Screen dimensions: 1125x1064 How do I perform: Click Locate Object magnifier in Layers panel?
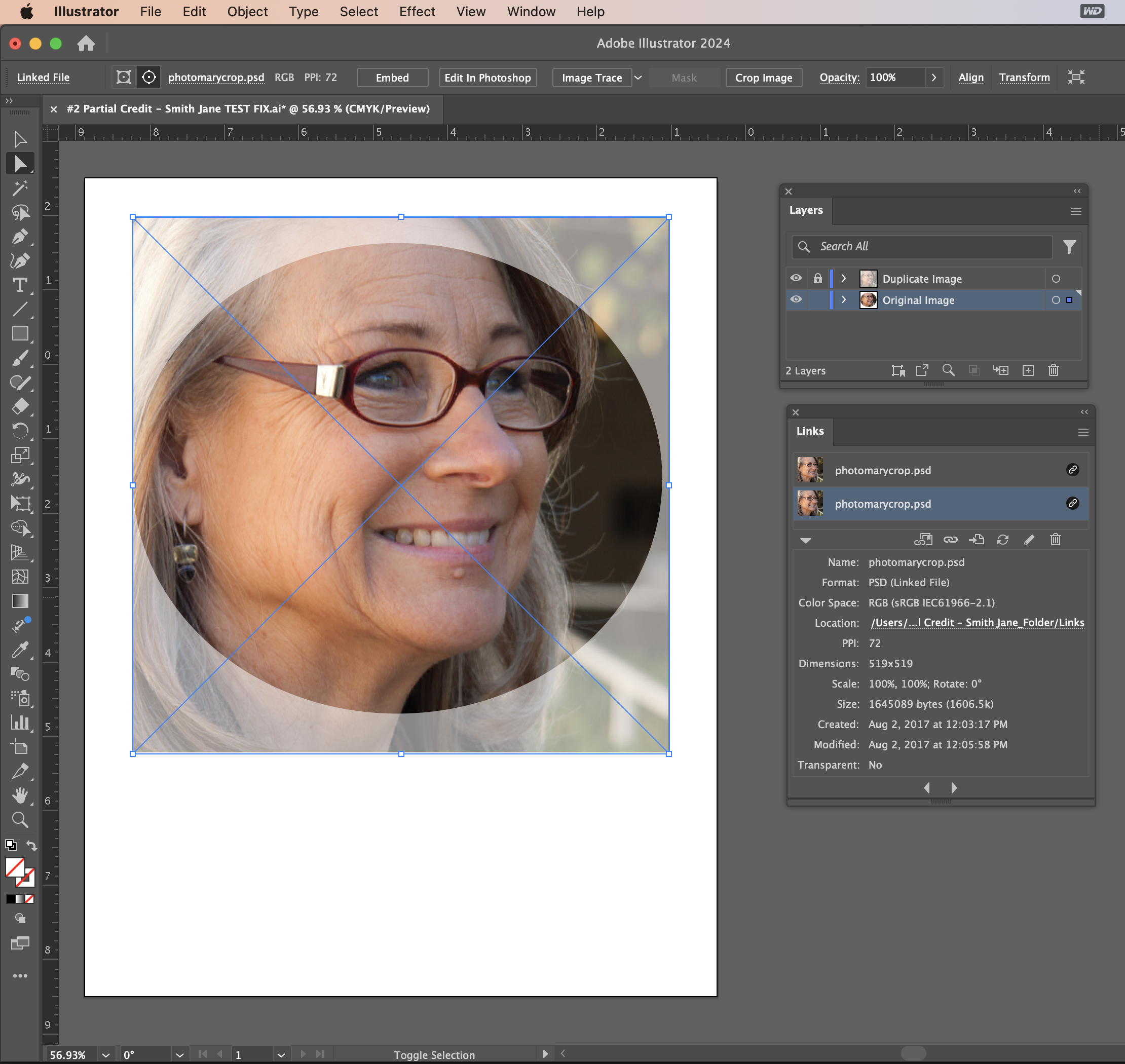click(948, 370)
